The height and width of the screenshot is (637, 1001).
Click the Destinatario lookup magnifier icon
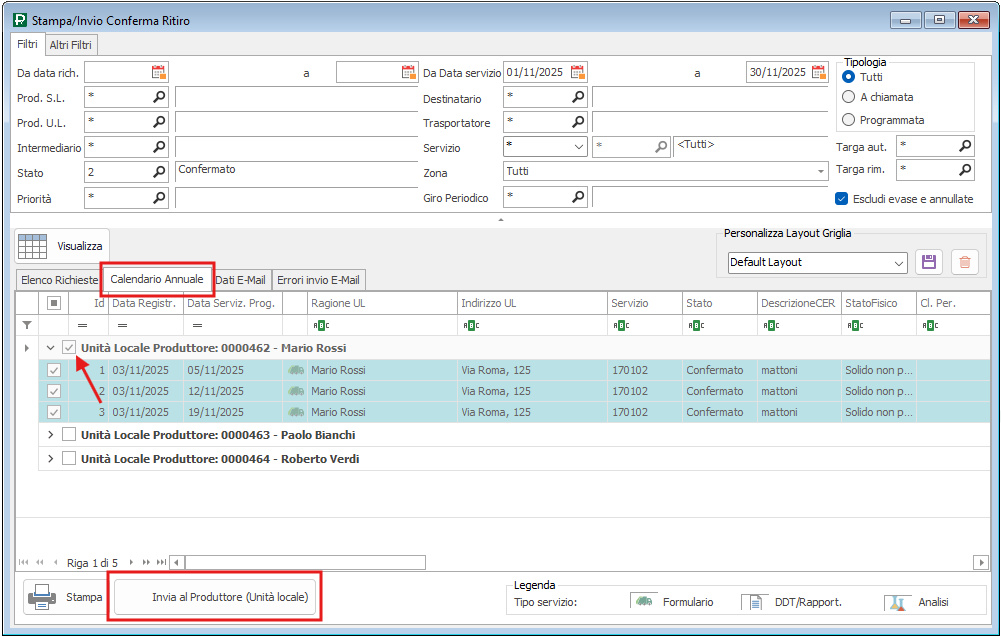pos(578,97)
